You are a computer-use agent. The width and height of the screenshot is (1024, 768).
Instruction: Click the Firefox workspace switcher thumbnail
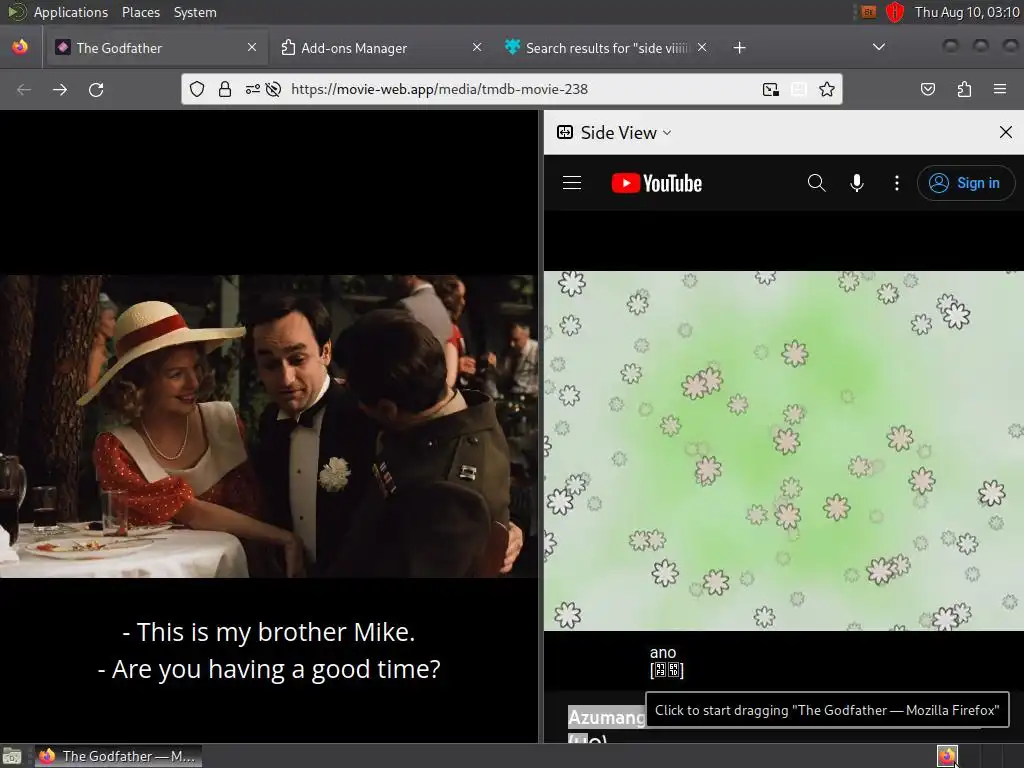click(x=947, y=756)
